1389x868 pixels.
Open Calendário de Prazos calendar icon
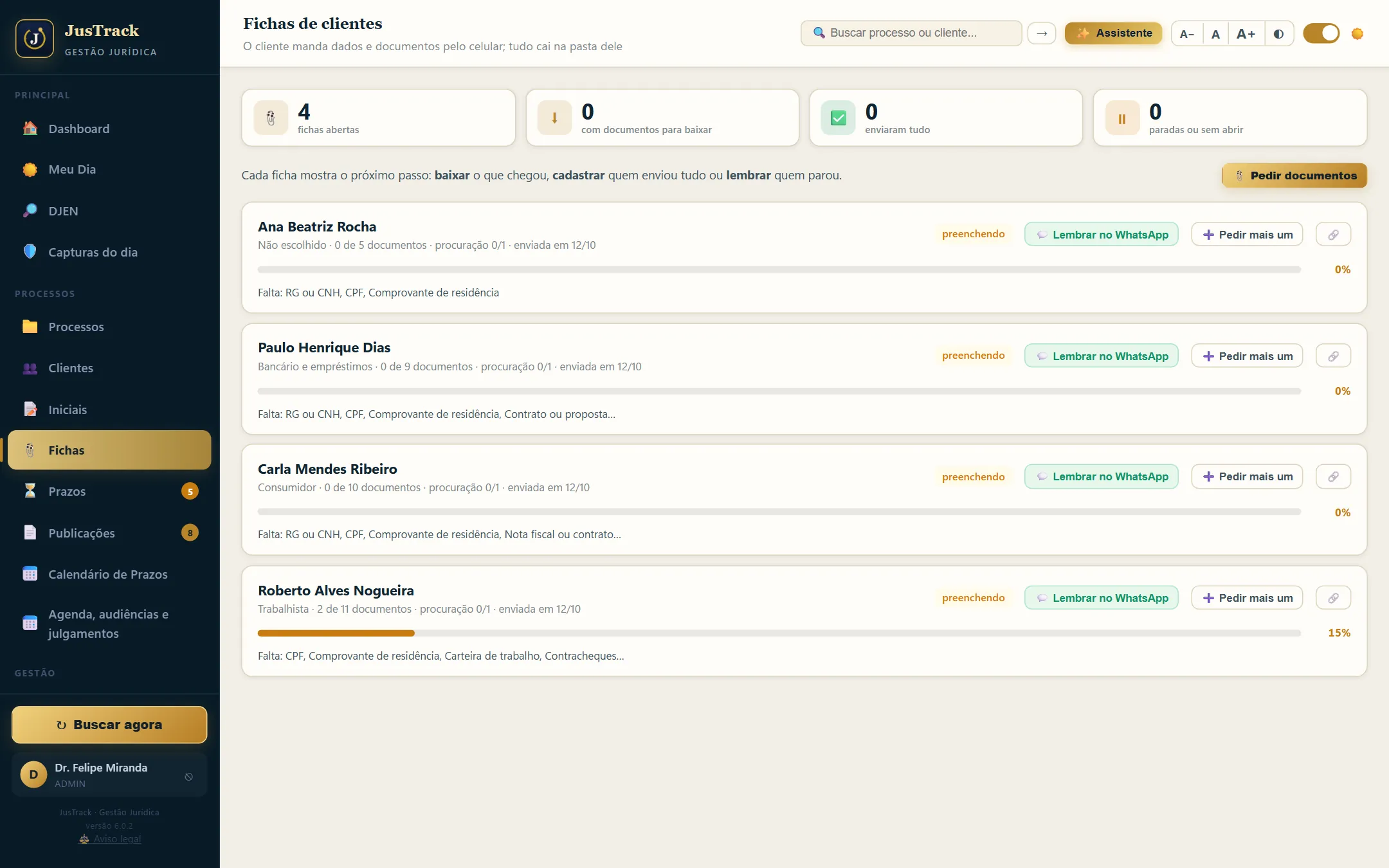[30, 574]
